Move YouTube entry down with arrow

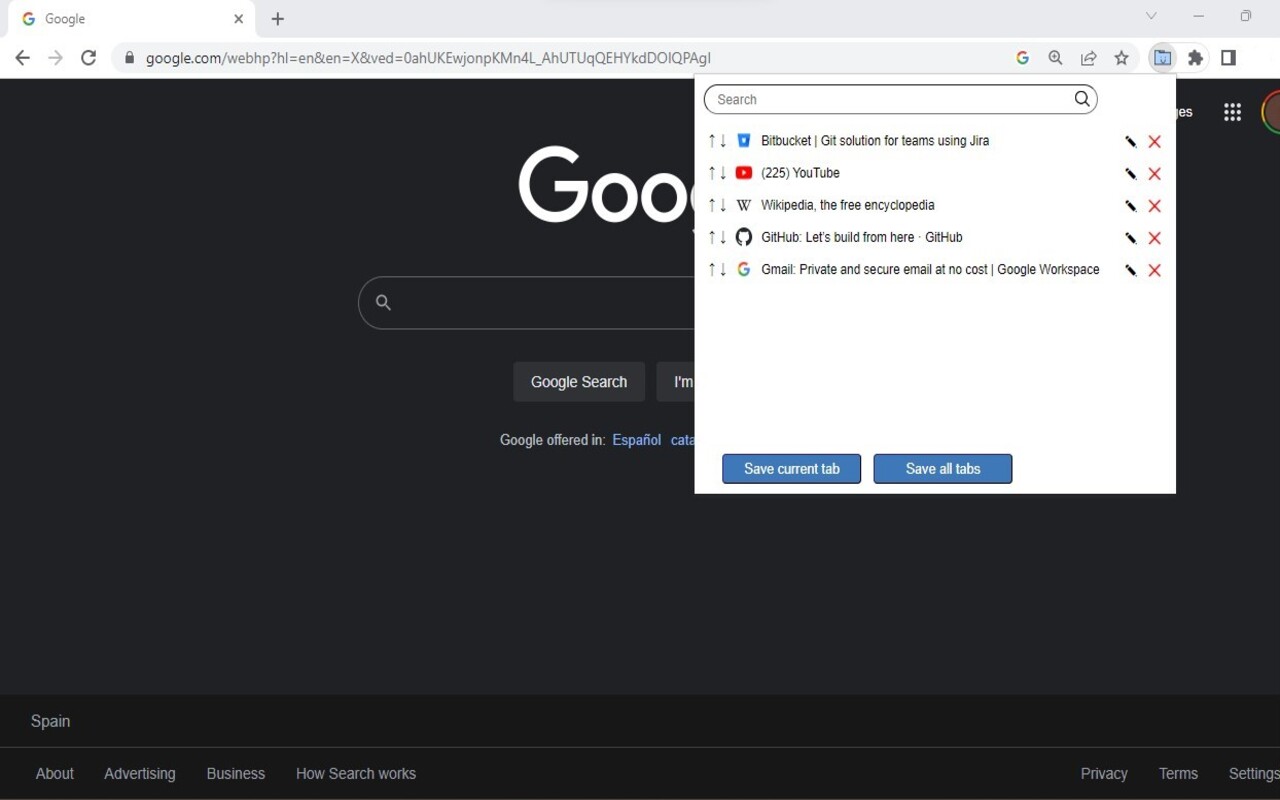(723, 173)
